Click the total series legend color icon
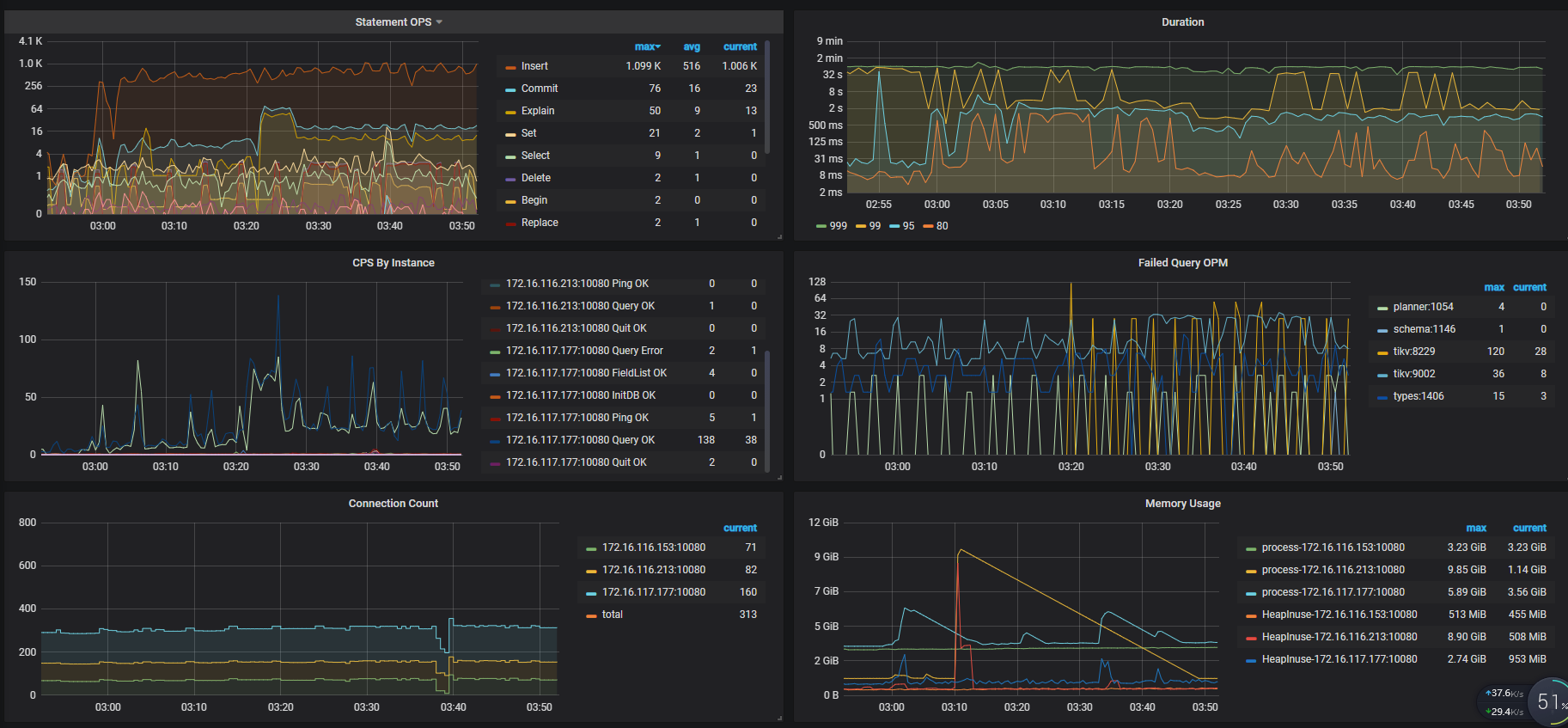The height and width of the screenshot is (728, 1568). pyautogui.click(x=591, y=615)
